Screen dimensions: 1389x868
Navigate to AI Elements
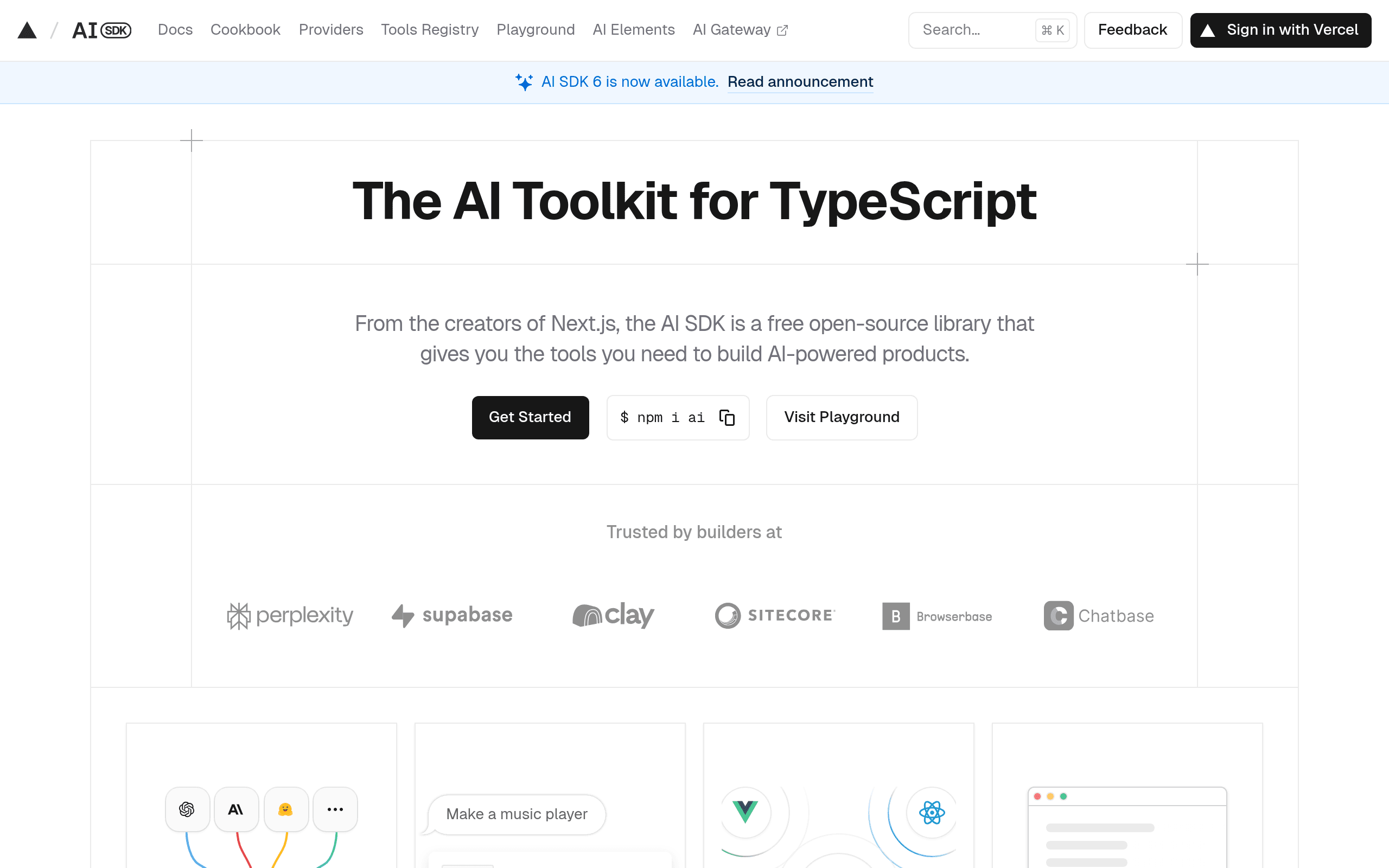(634, 30)
